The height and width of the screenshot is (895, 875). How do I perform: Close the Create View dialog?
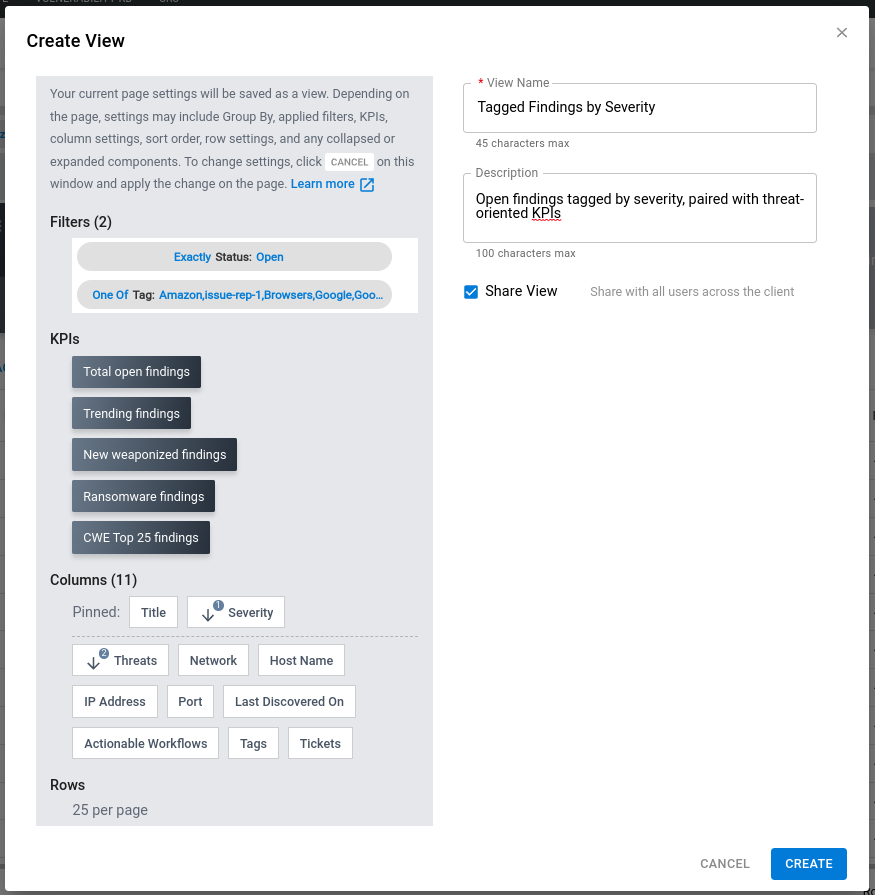pyautogui.click(x=842, y=32)
